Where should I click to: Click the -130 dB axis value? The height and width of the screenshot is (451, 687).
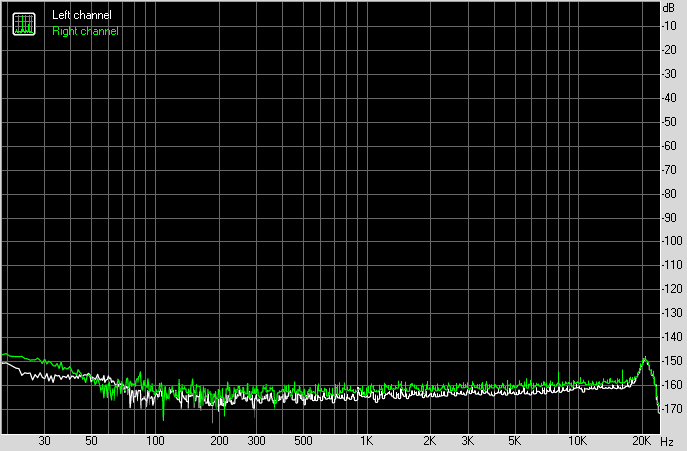point(672,313)
